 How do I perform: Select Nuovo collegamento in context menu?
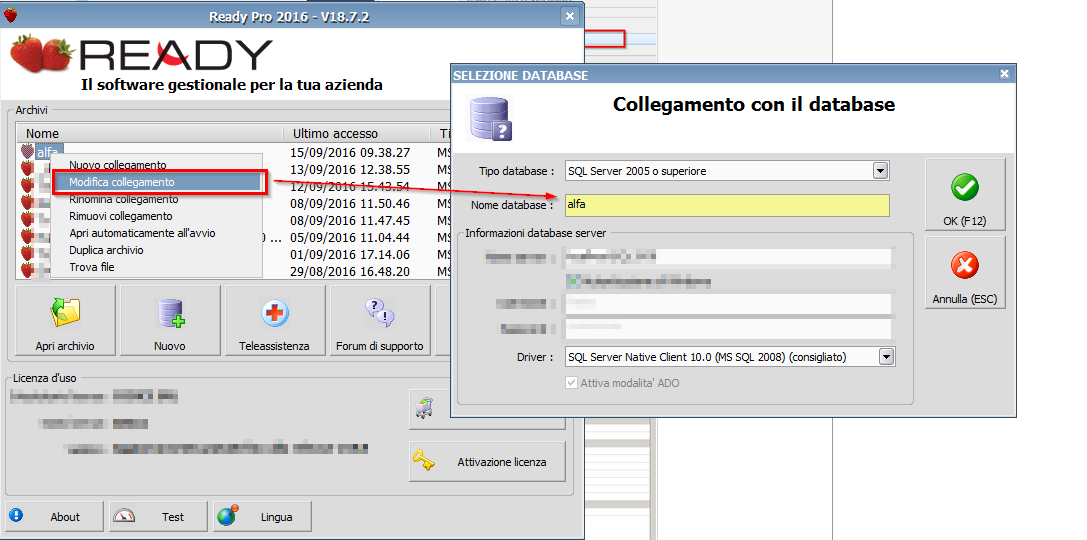point(118,165)
